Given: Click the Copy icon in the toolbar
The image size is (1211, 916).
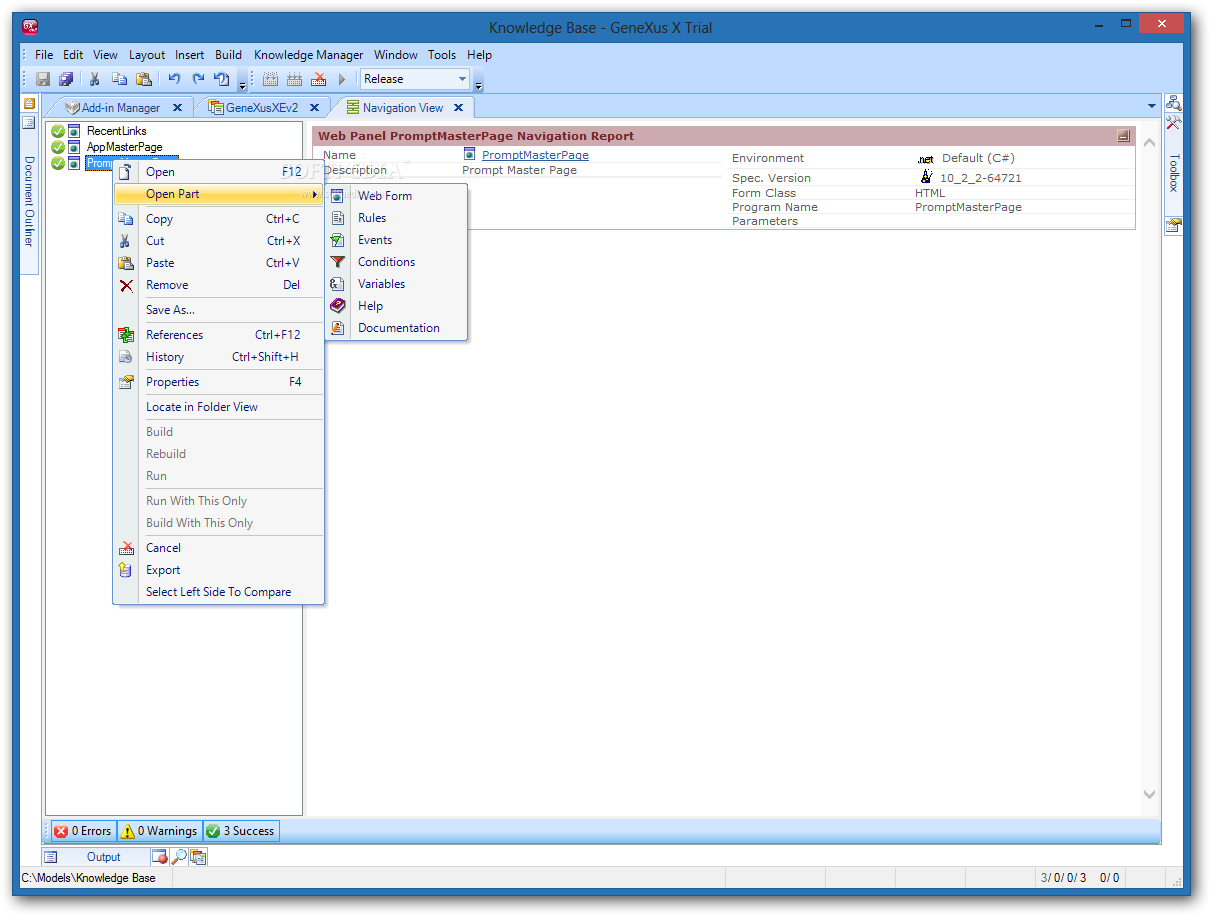Looking at the screenshot, I should [119, 79].
